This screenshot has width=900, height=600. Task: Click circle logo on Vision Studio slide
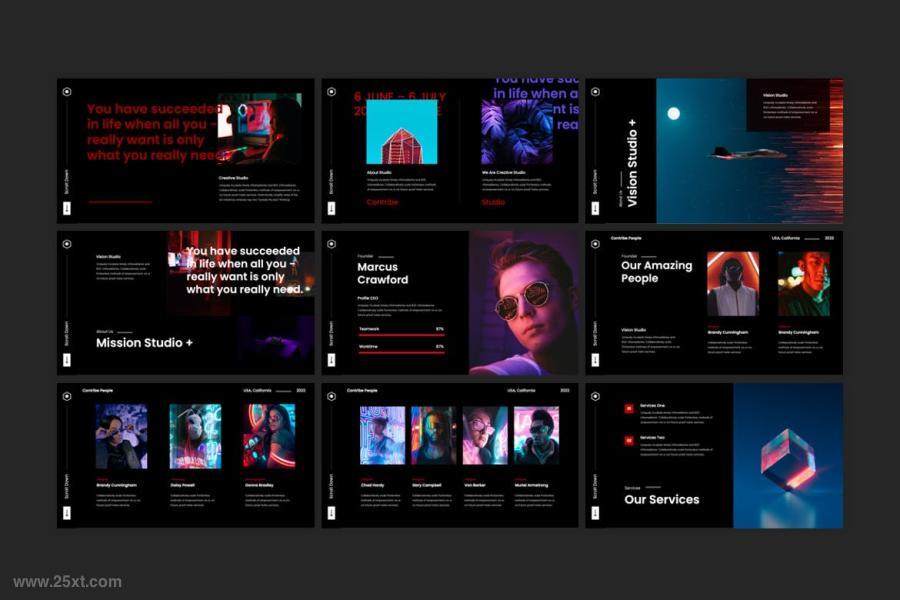pos(595,92)
